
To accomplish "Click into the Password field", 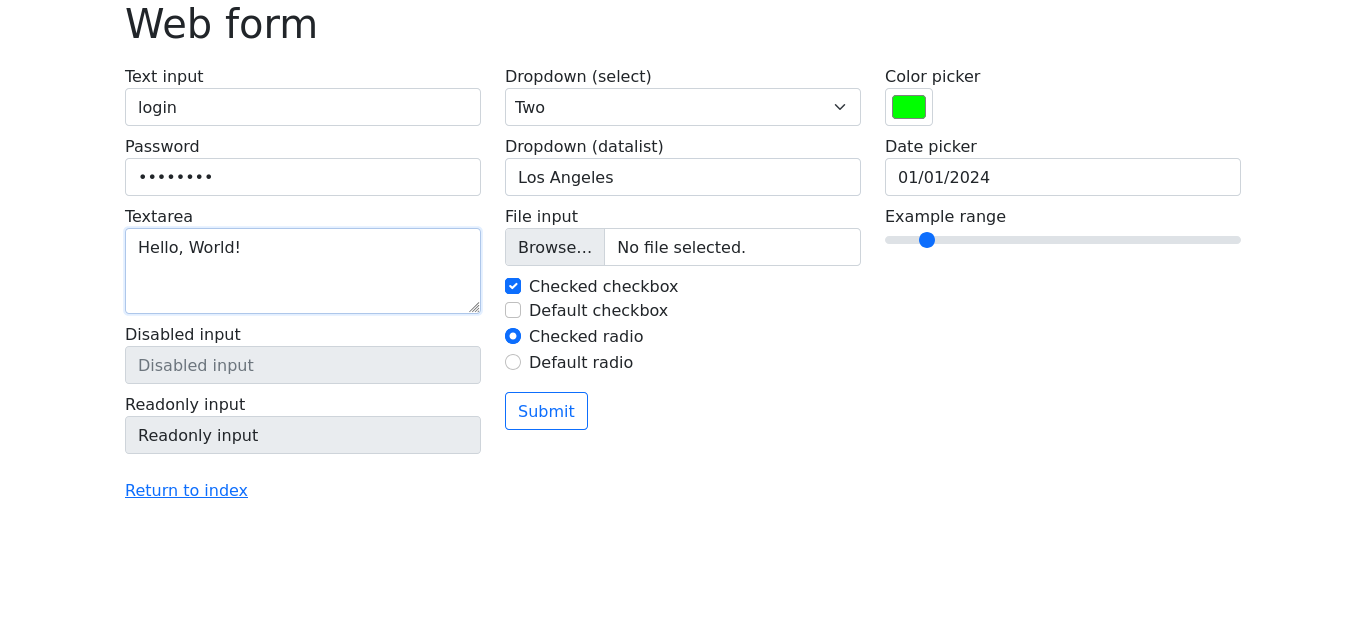I will point(303,177).
